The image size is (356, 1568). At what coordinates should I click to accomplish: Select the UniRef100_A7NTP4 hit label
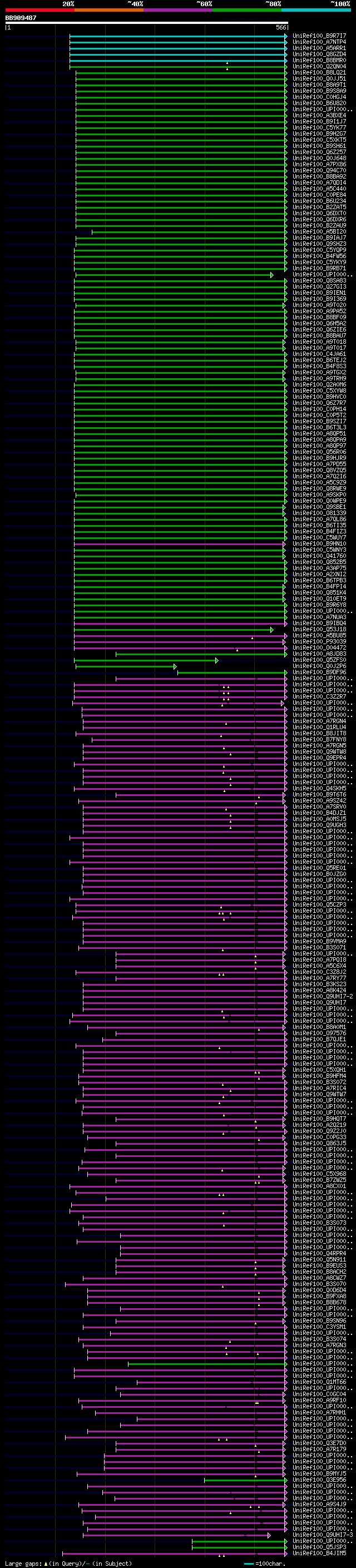(x=319, y=42)
